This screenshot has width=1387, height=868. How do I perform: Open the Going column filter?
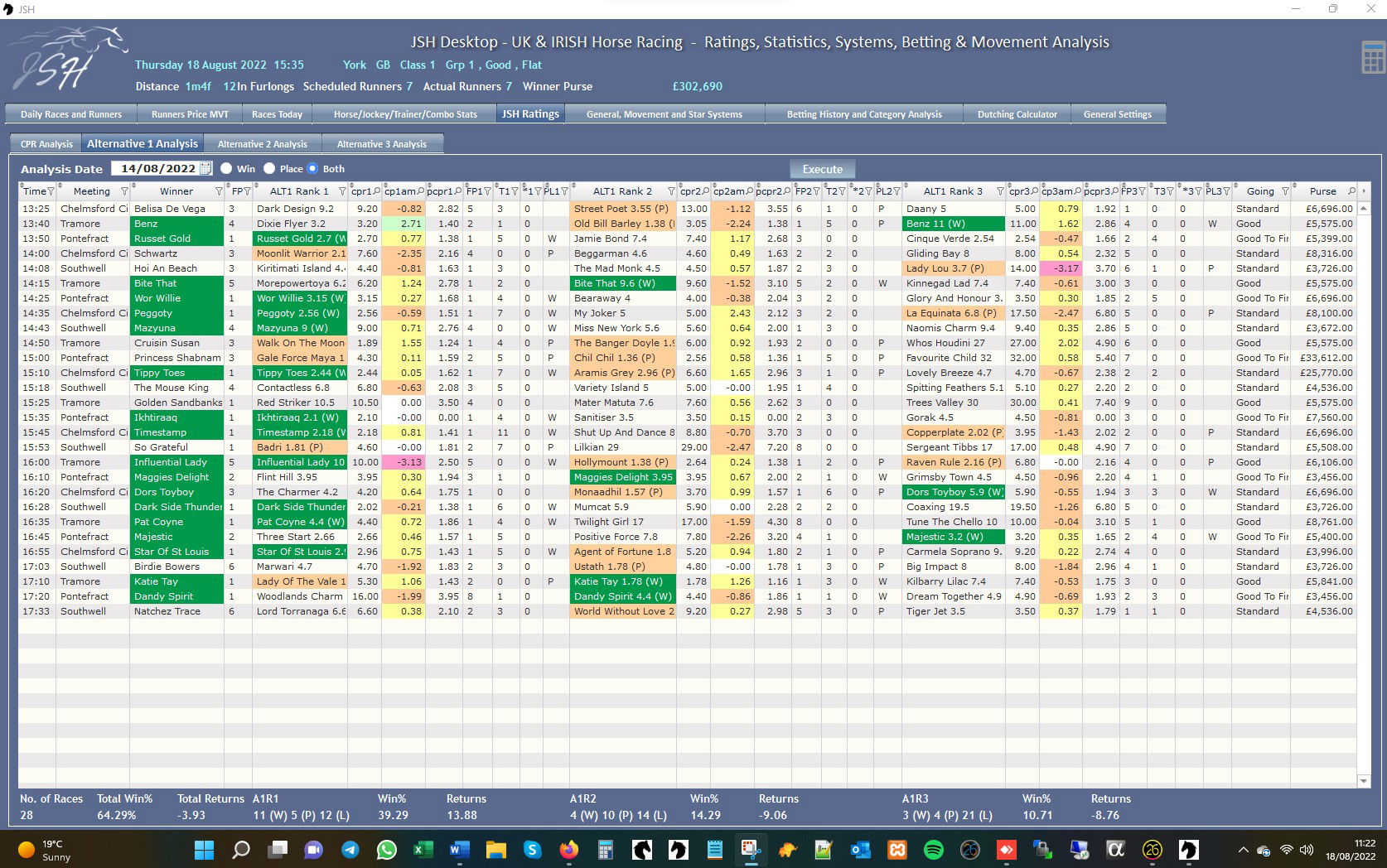point(1285,191)
